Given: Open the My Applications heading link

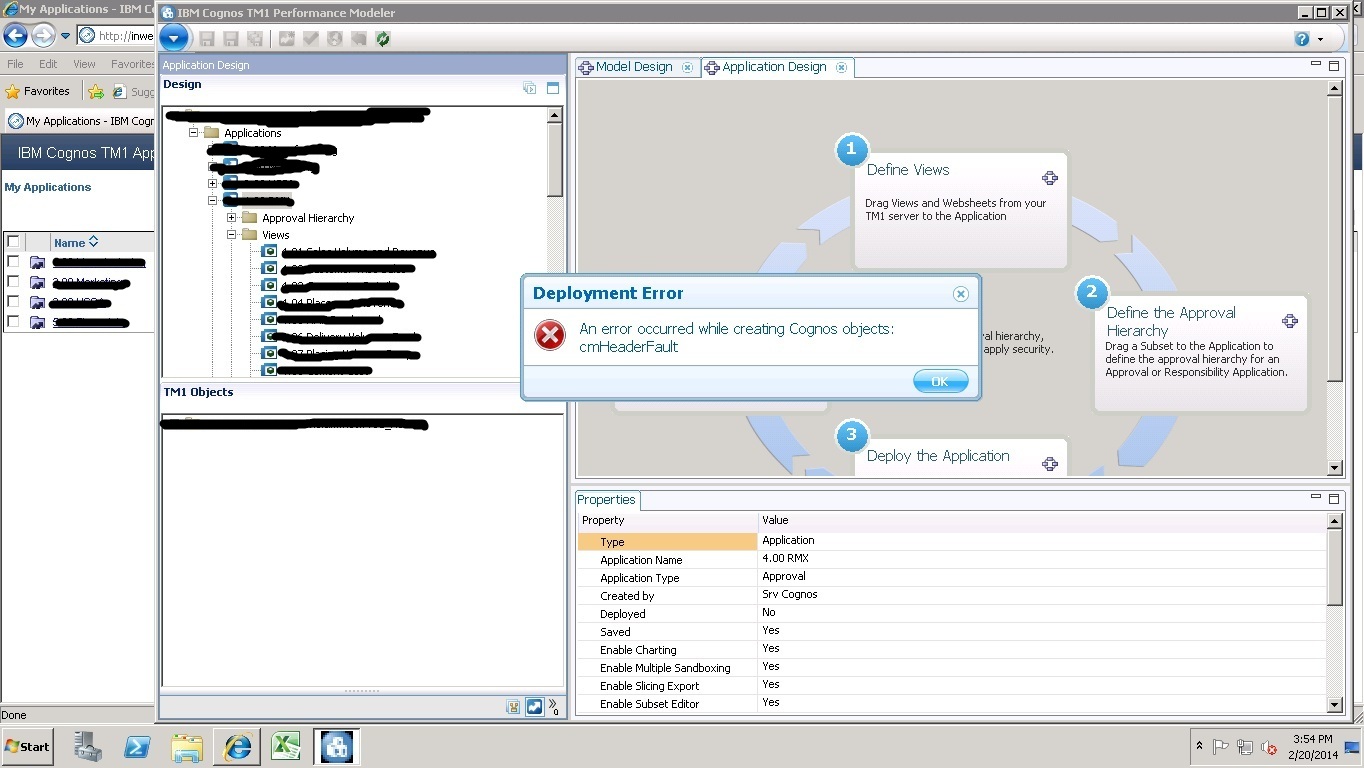Looking at the screenshot, I should click(x=48, y=187).
